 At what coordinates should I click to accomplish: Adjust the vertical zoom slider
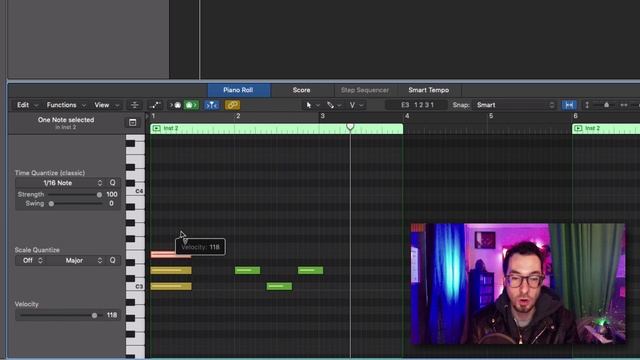click(x=606, y=105)
